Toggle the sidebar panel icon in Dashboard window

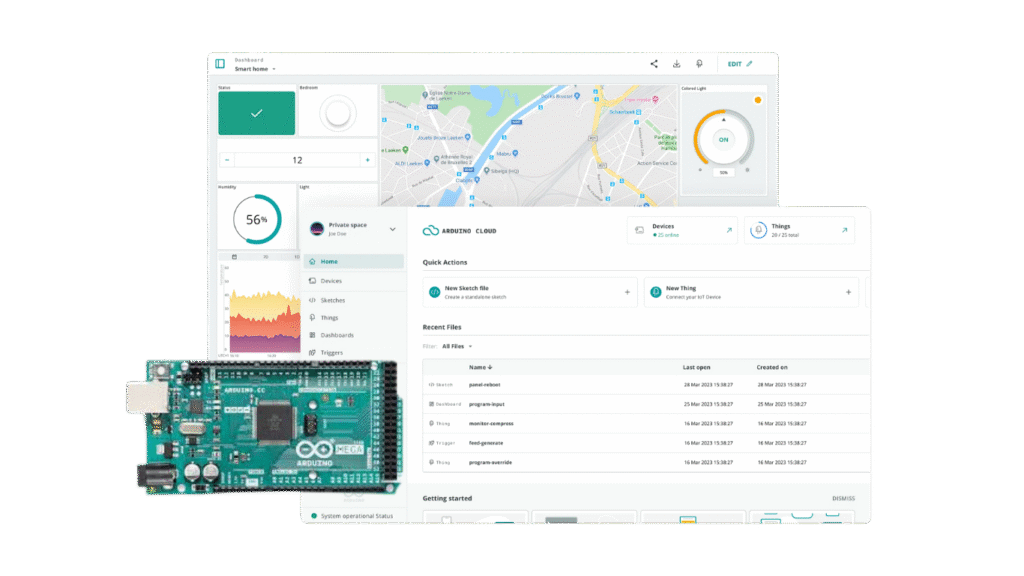tap(220, 64)
